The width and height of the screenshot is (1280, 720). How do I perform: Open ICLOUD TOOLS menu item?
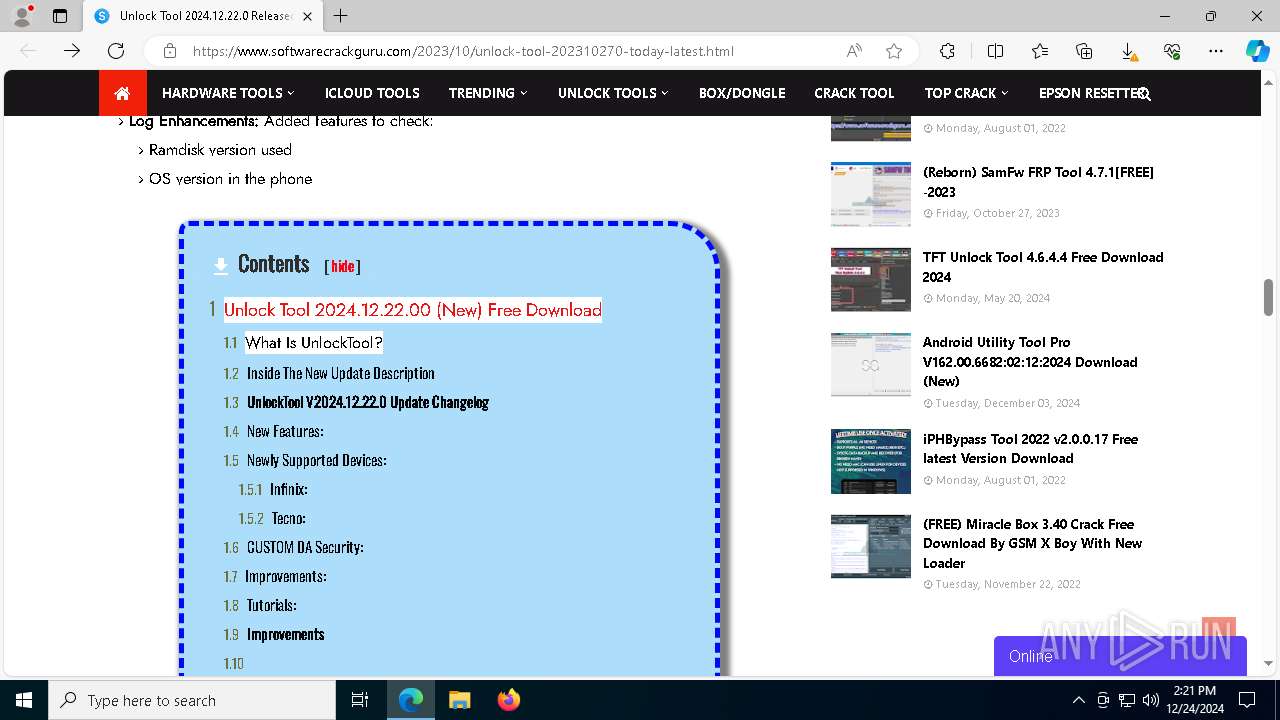(x=372, y=93)
